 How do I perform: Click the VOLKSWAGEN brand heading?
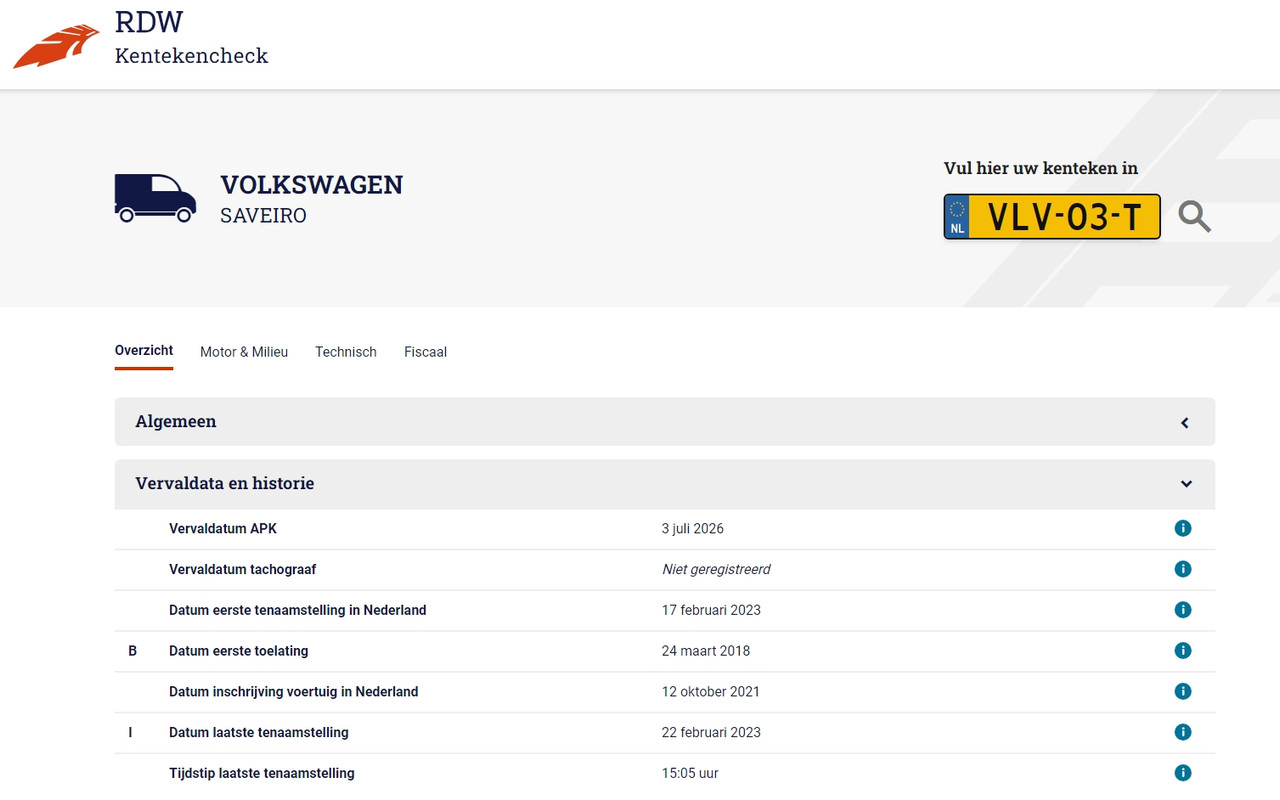click(x=312, y=185)
